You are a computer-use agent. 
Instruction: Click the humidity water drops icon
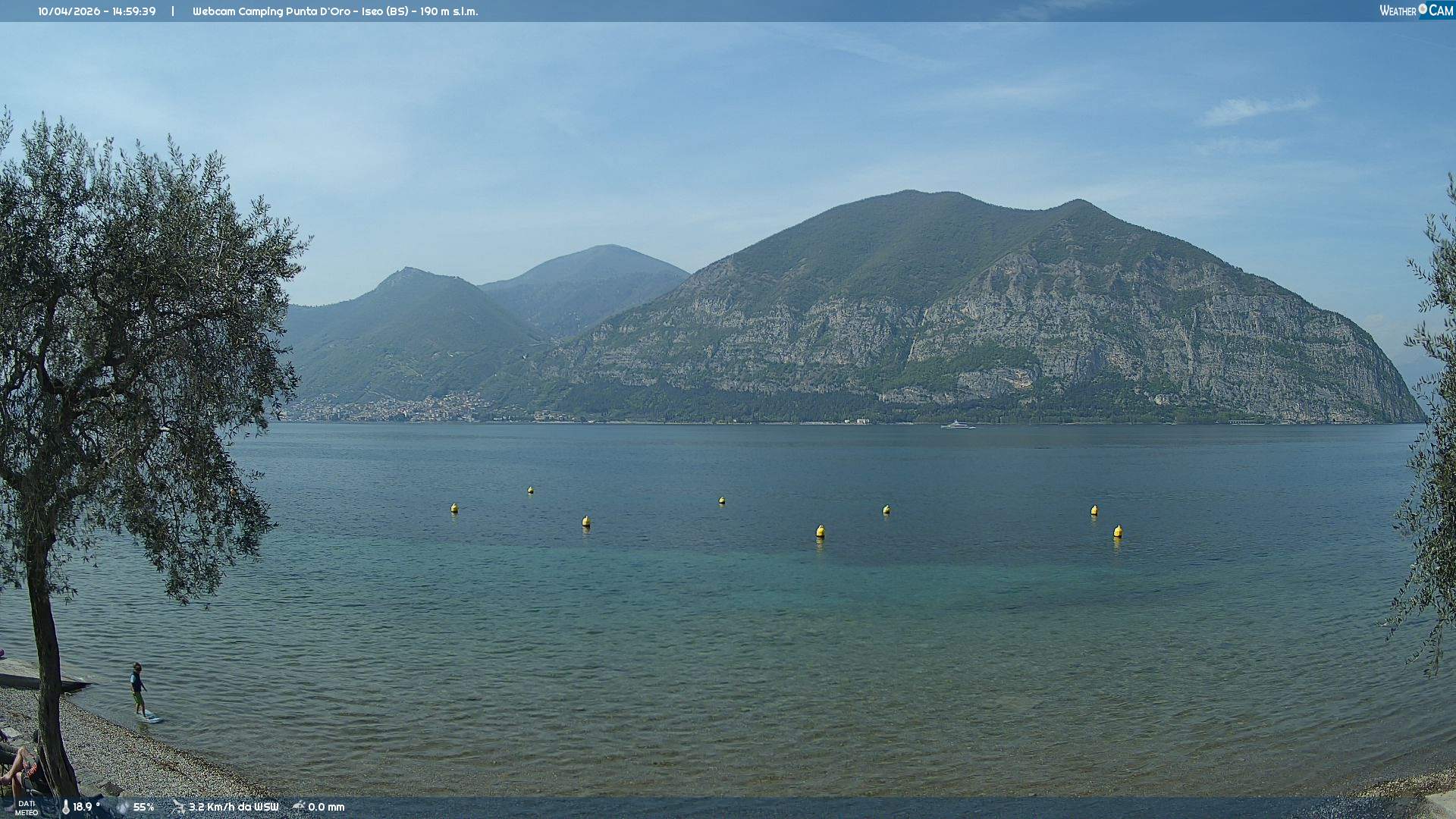[x=123, y=807]
